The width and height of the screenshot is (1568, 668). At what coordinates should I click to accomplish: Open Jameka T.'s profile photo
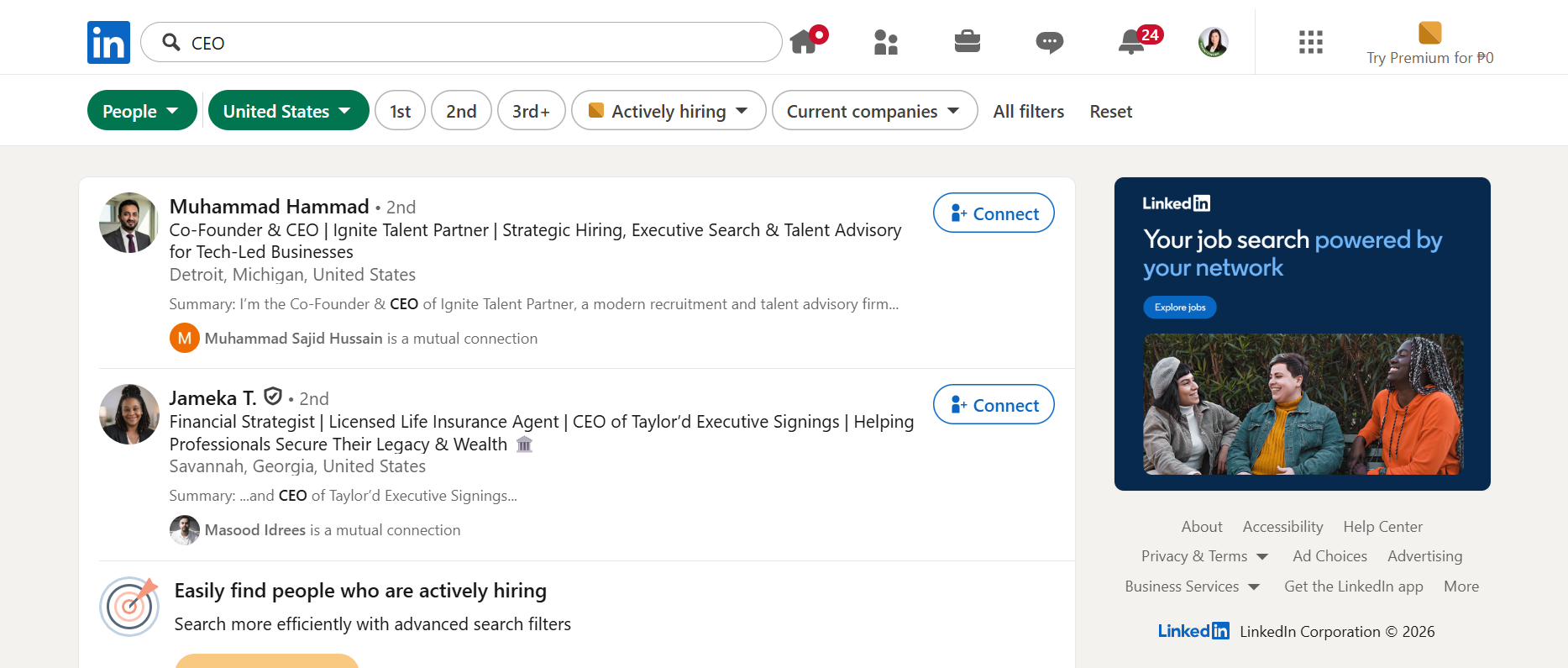pyautogui.click(x=129, y=414)
